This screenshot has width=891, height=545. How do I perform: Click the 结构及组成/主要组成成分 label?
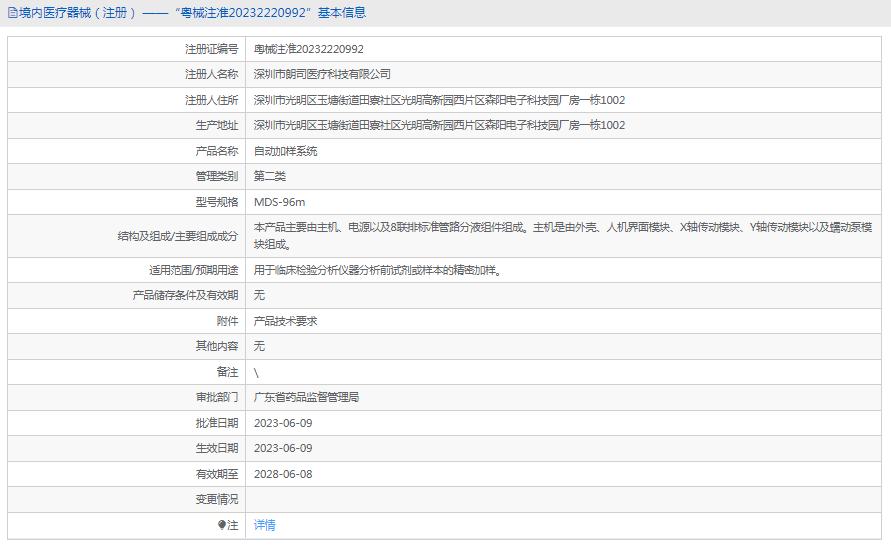178,236
